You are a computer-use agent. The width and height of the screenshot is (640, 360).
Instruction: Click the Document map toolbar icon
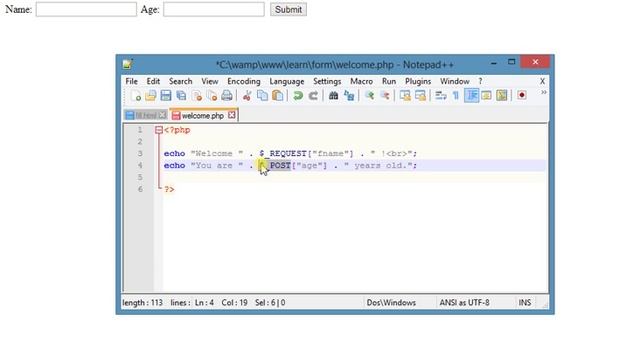pyautogui.click(x=502, y=96)
